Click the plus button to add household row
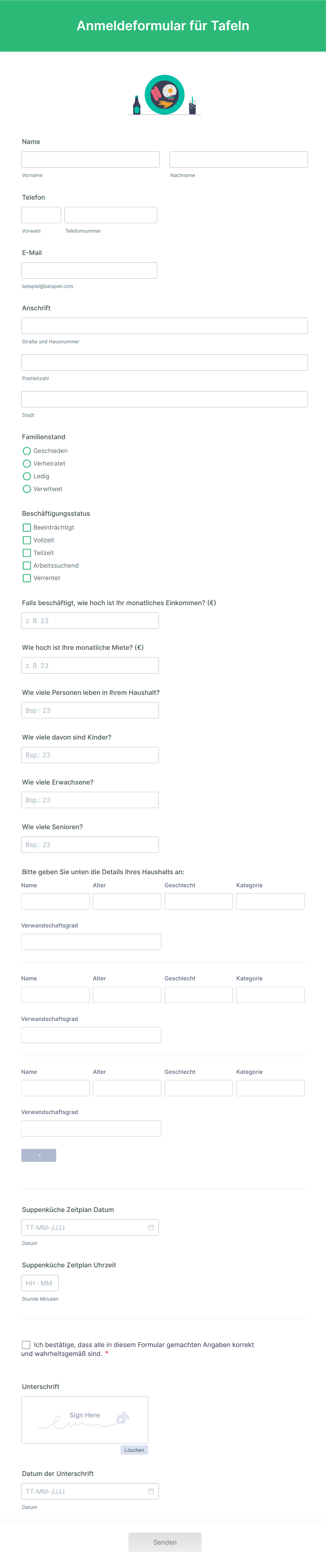The height and width of the screenshot is (1568, 326). click(39, 1155)
